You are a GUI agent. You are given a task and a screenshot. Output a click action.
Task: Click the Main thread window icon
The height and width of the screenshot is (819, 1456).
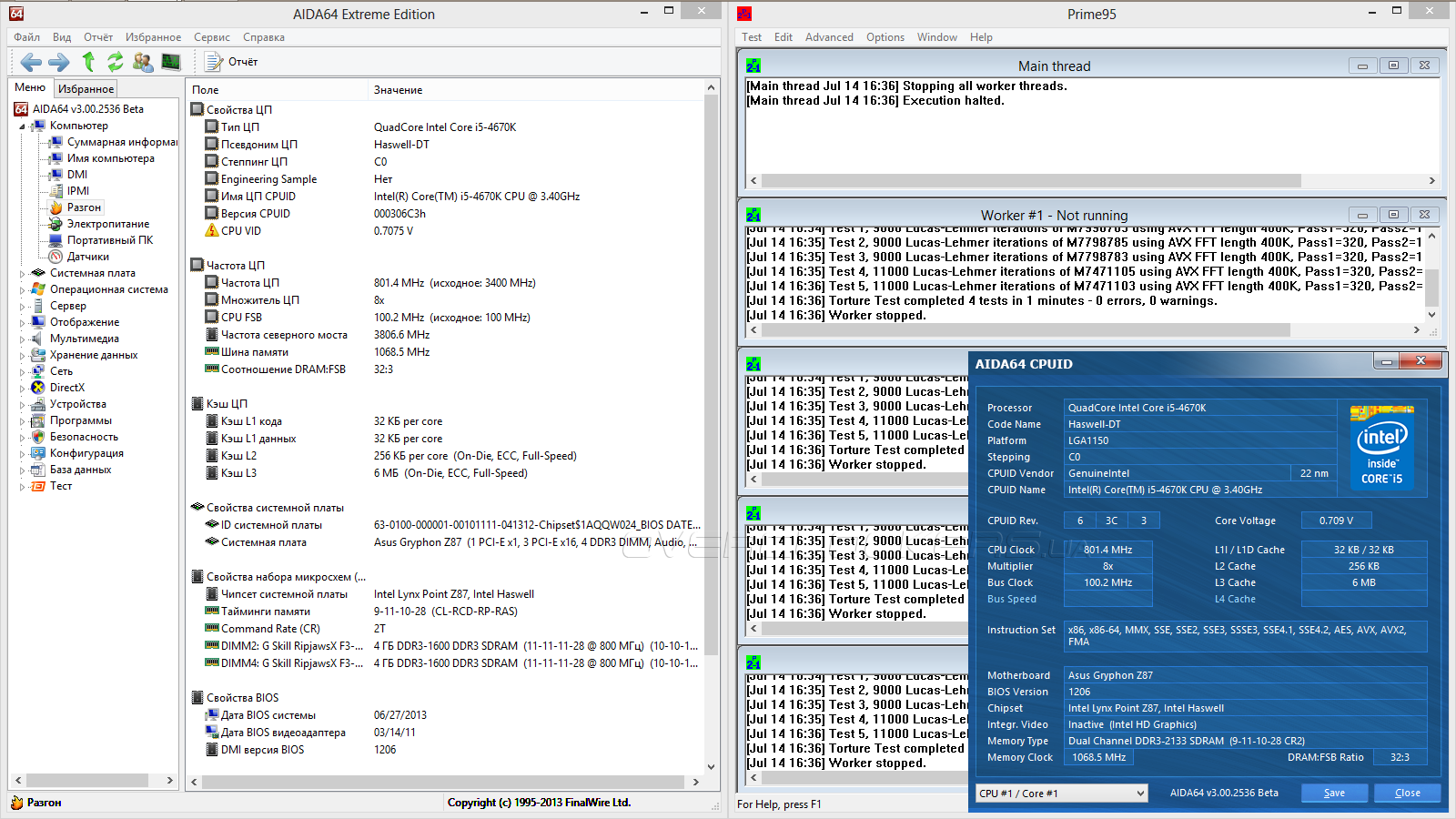pos(753,66)
